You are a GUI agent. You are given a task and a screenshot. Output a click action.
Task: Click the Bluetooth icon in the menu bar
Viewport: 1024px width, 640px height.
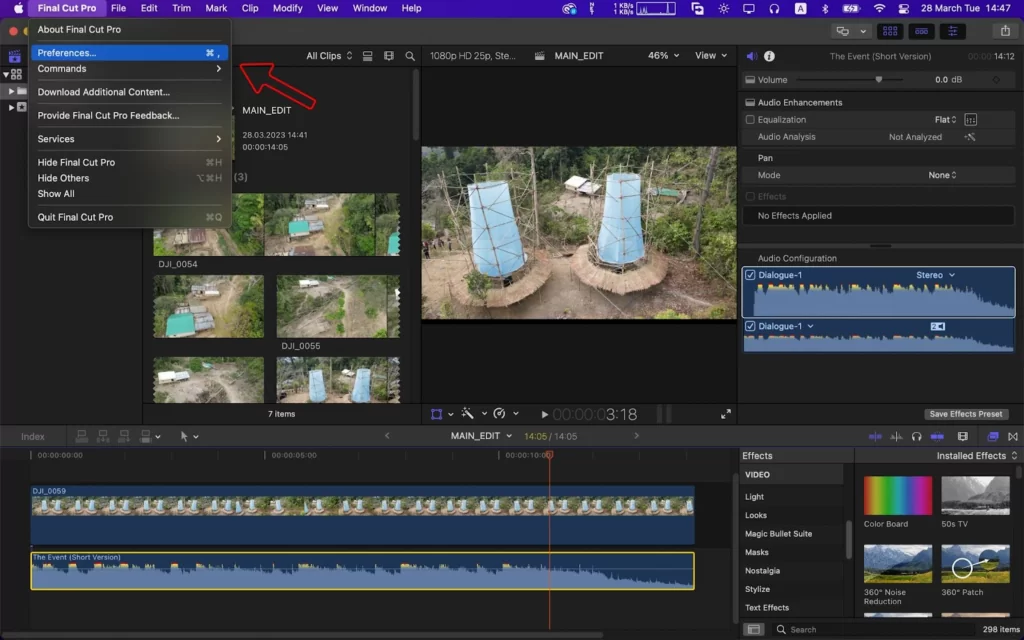click(825, 8)
